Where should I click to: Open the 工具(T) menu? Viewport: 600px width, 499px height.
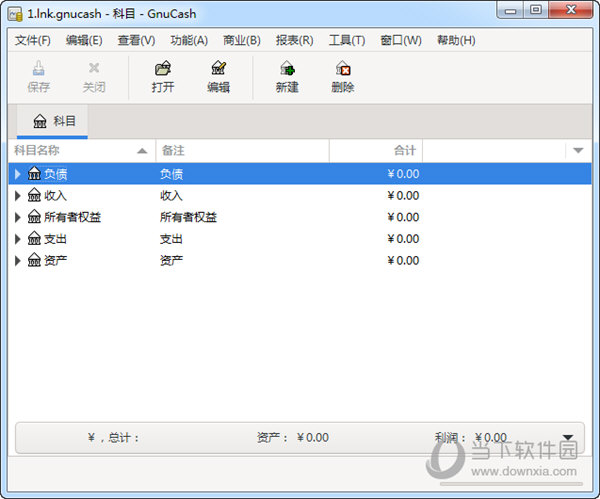pos(347,40)
